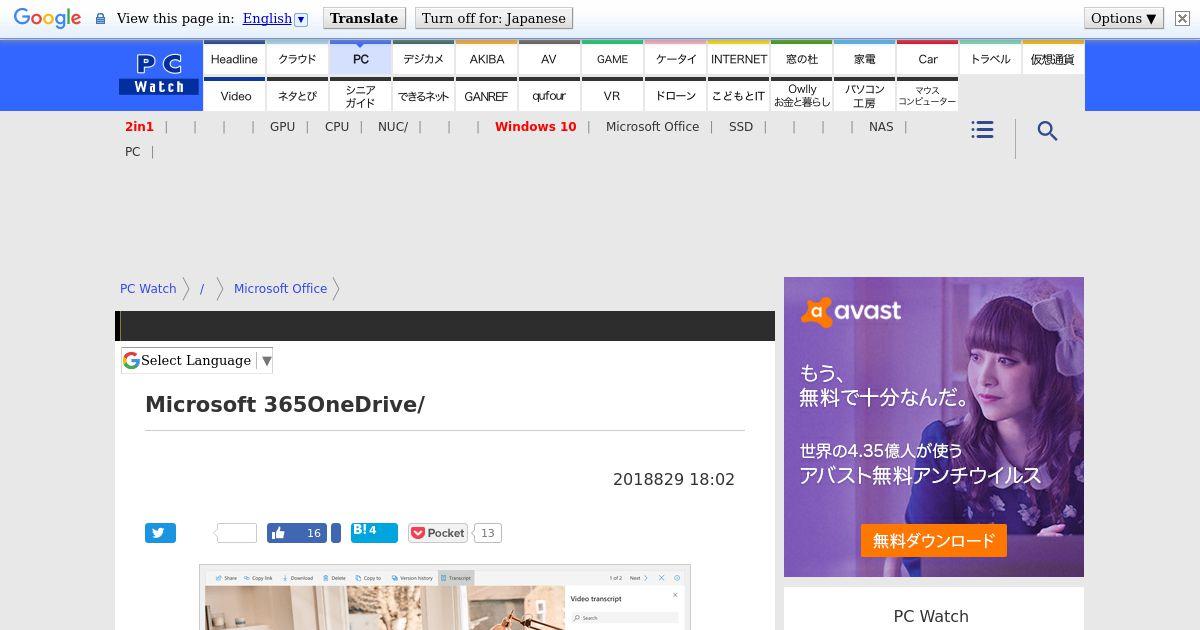1200x630 pixels.
Task: Click the Avast orange download button
Action: coord(933,541)
